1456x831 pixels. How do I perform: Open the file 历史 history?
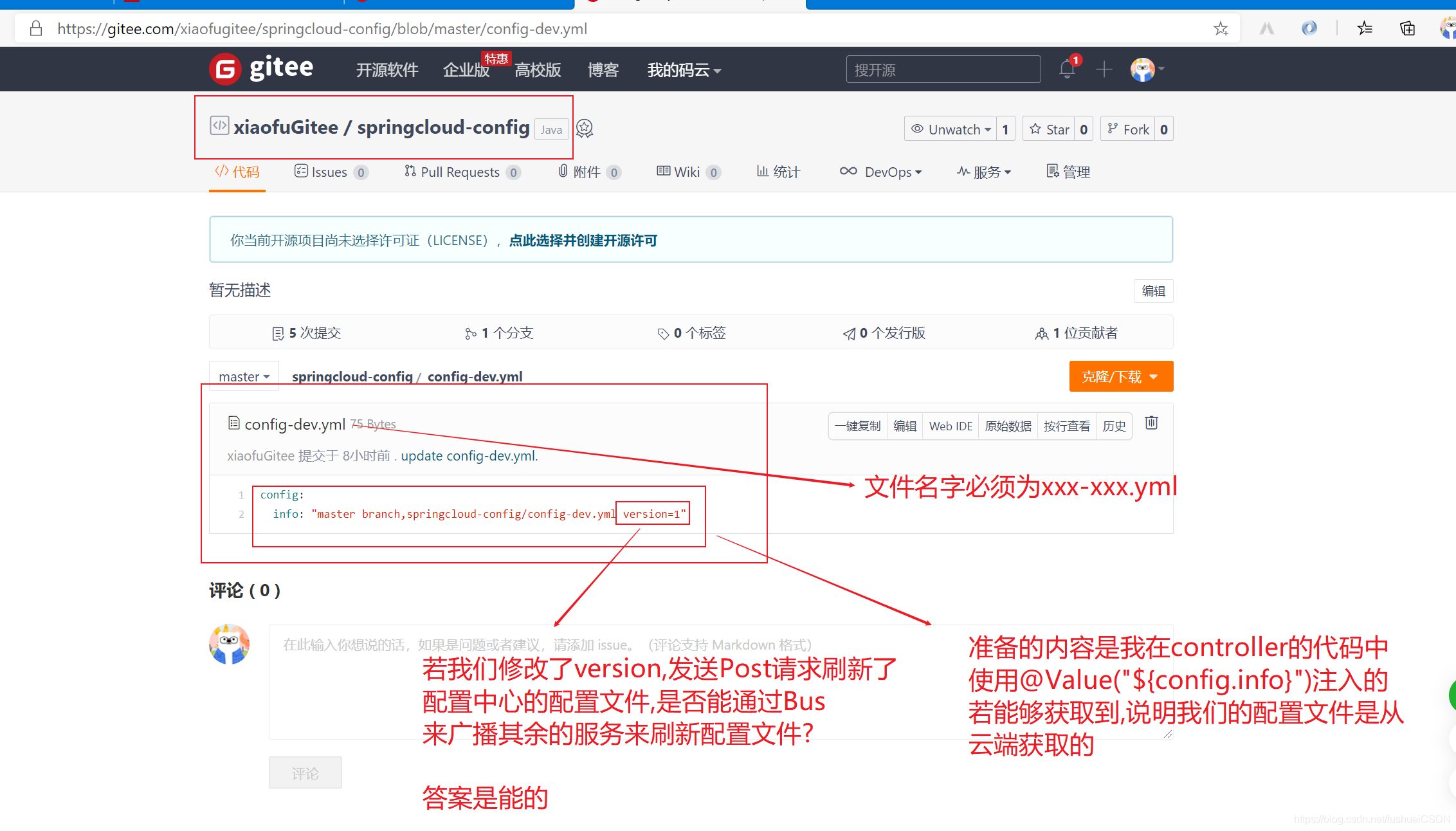(x=1114, y=426)
